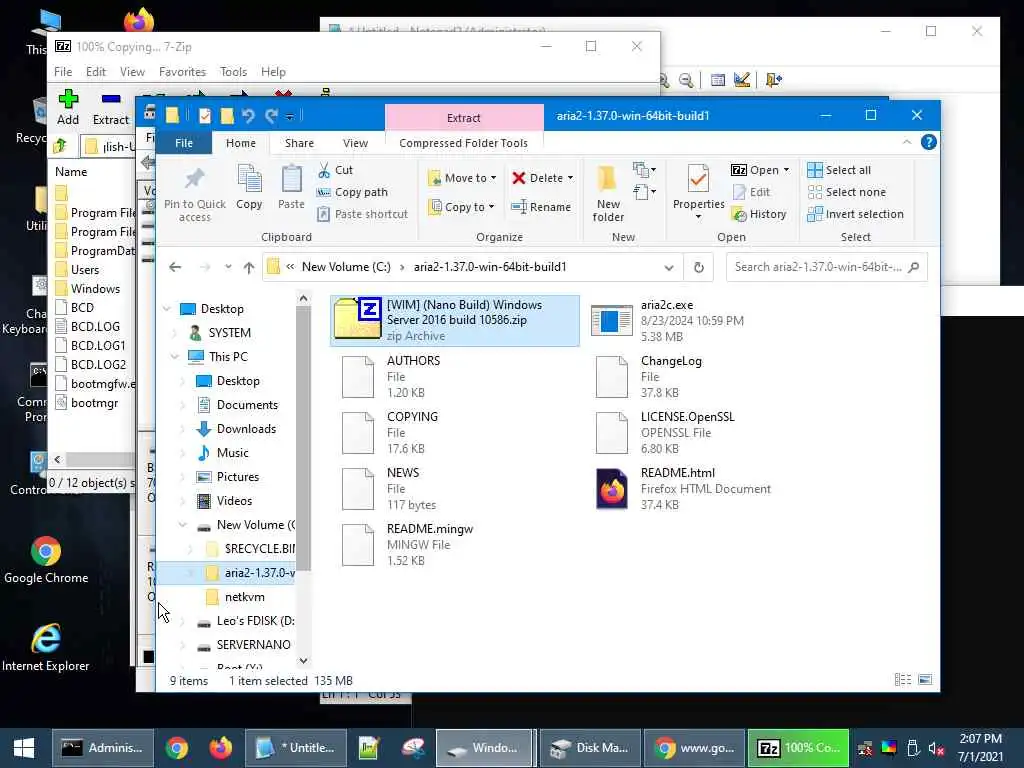This screenshot has height=768, width=1024.
Task: Click the Paste ribbon icon
Action: coord(291,179)
